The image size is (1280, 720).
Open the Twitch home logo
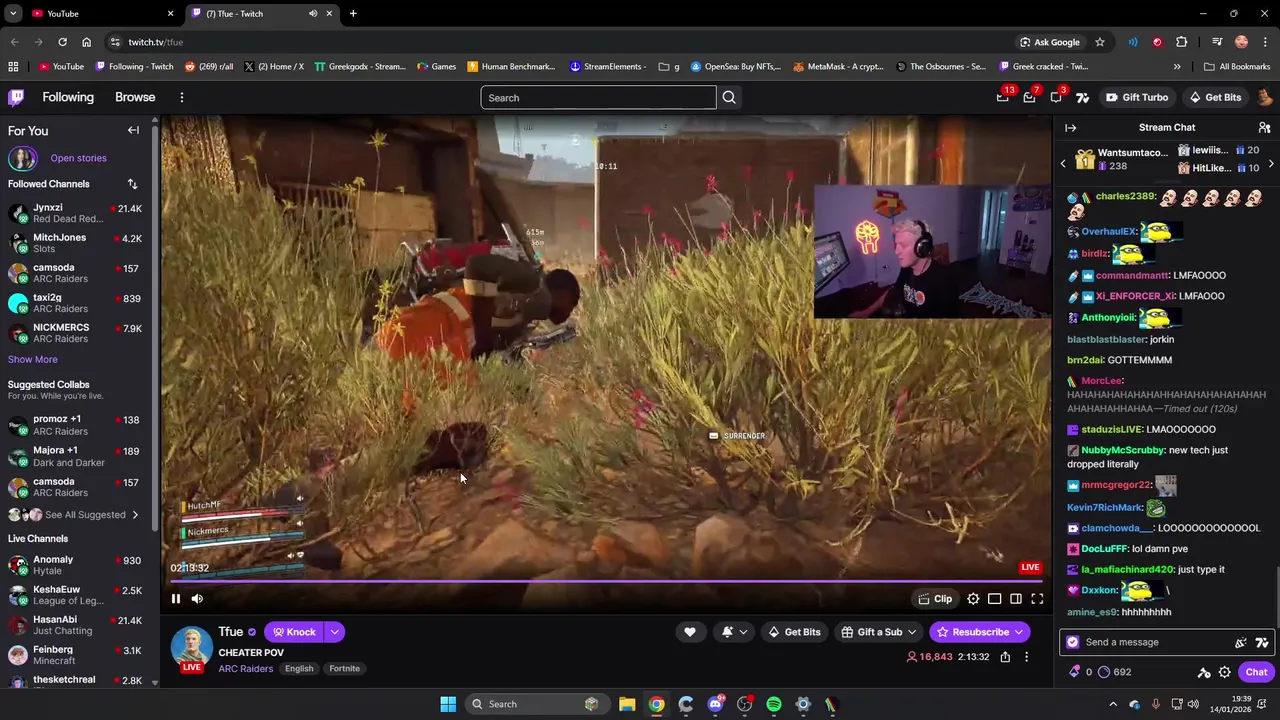[x=16, y=97]
